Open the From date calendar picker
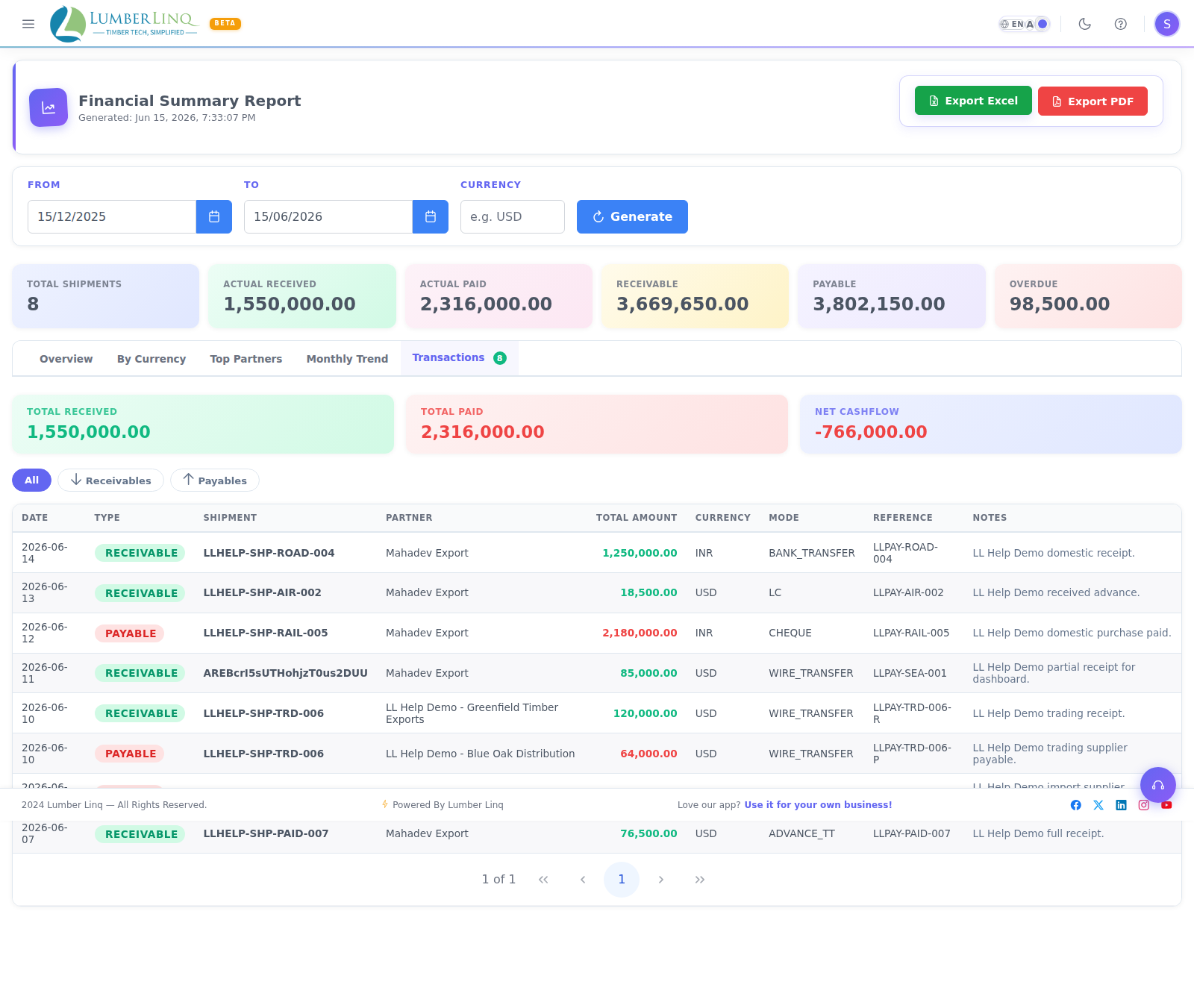 [x=214, y=216]
